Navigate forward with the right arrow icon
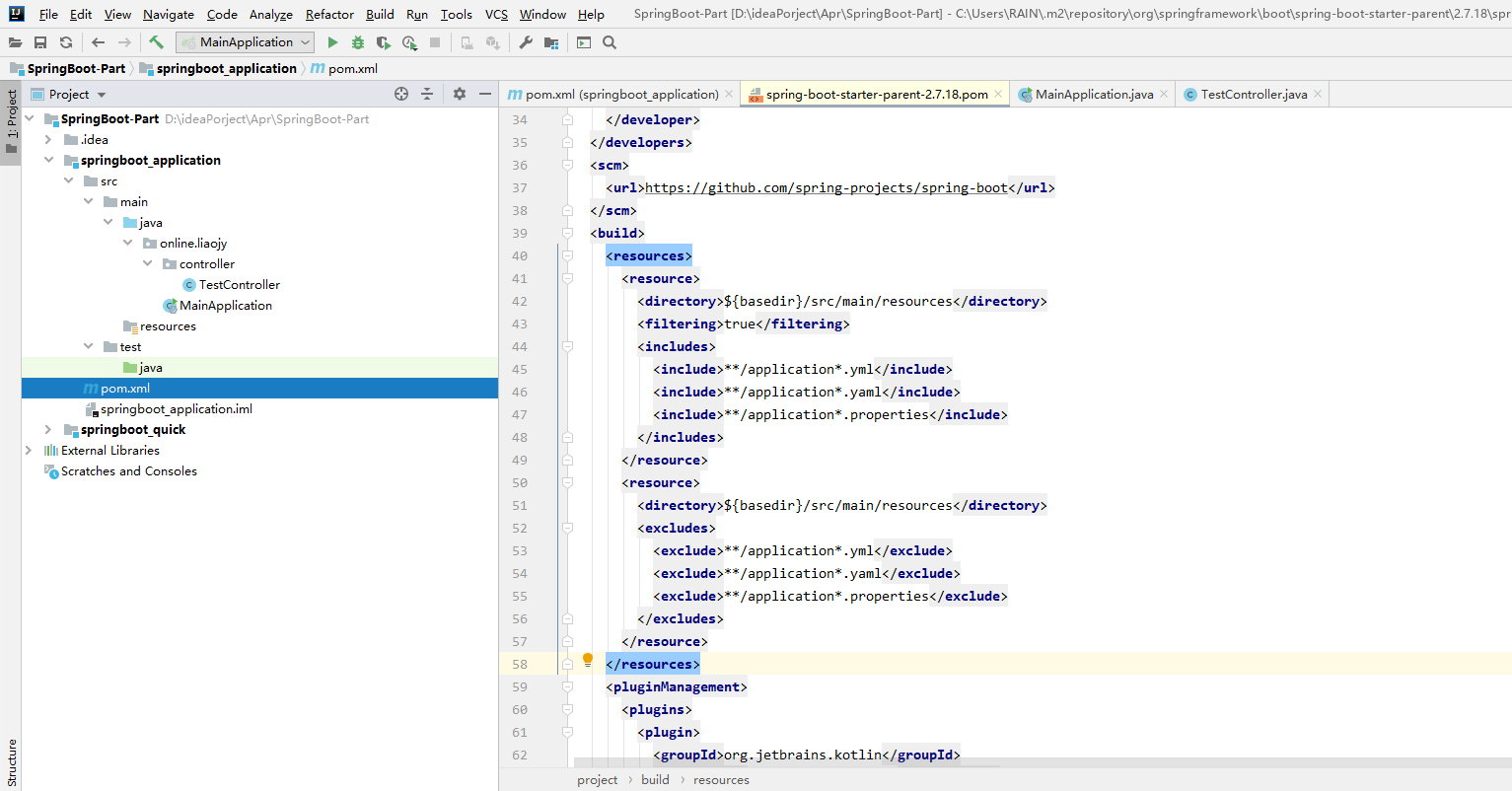This screenshot has width=1512, height=791. (x=124, y=42)
